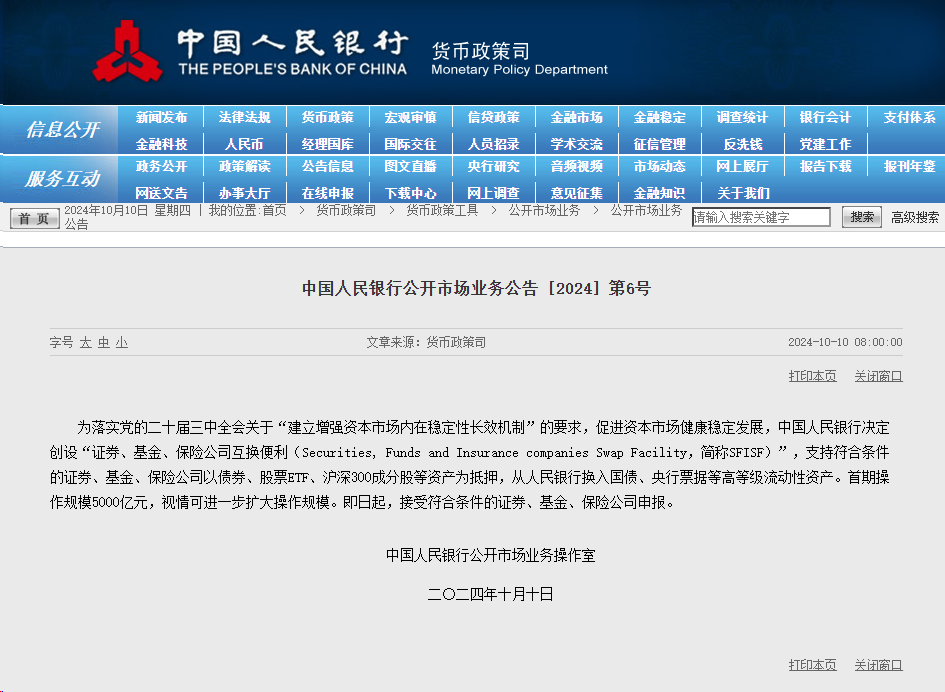Open the 市场动态 section
Image resolution: width=945 pixels, height=692 pixels.
pyautogui.click(x=660, y=166)
